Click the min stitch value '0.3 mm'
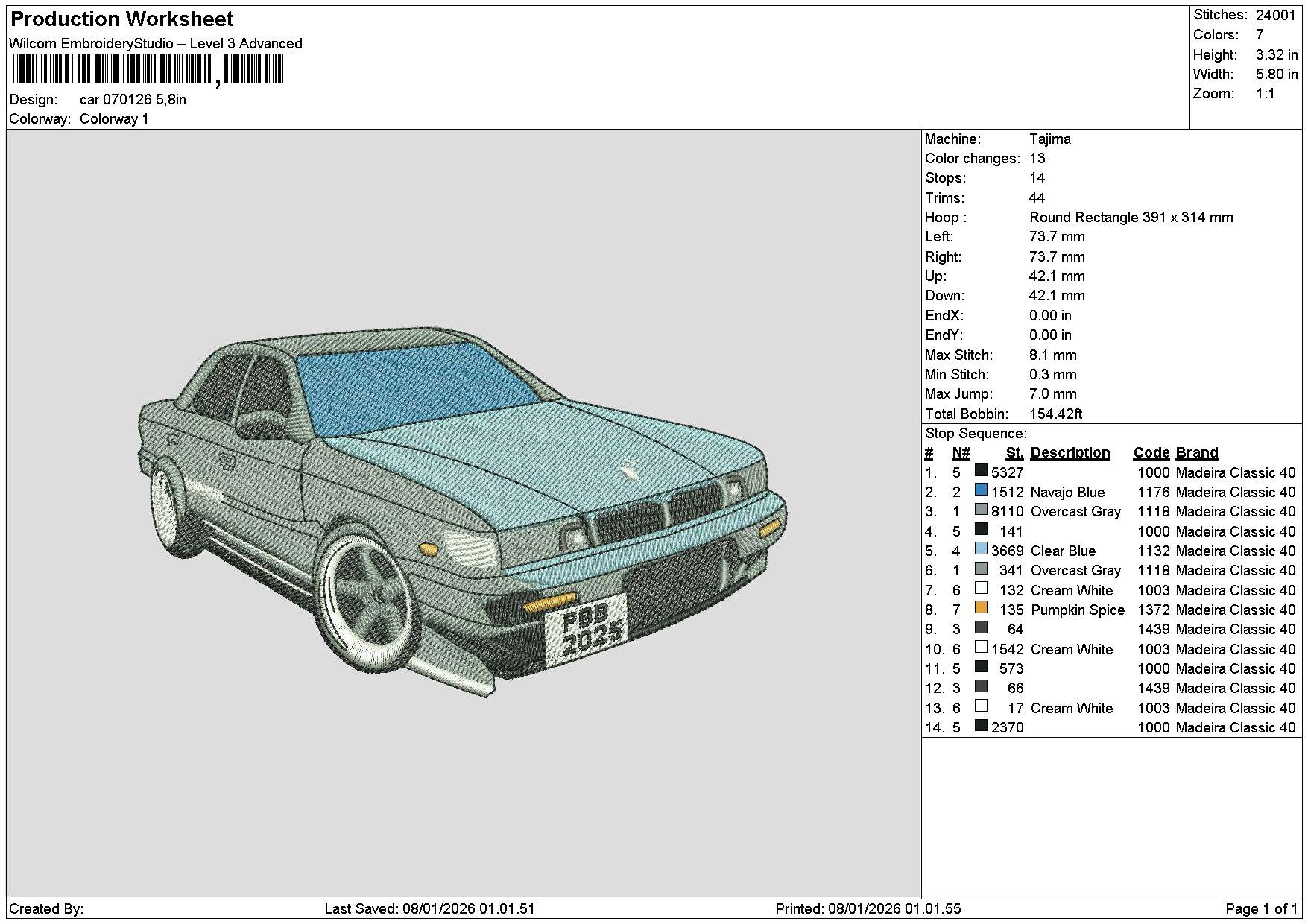This screenshot has width=1308, height=924. [1053, 375]
